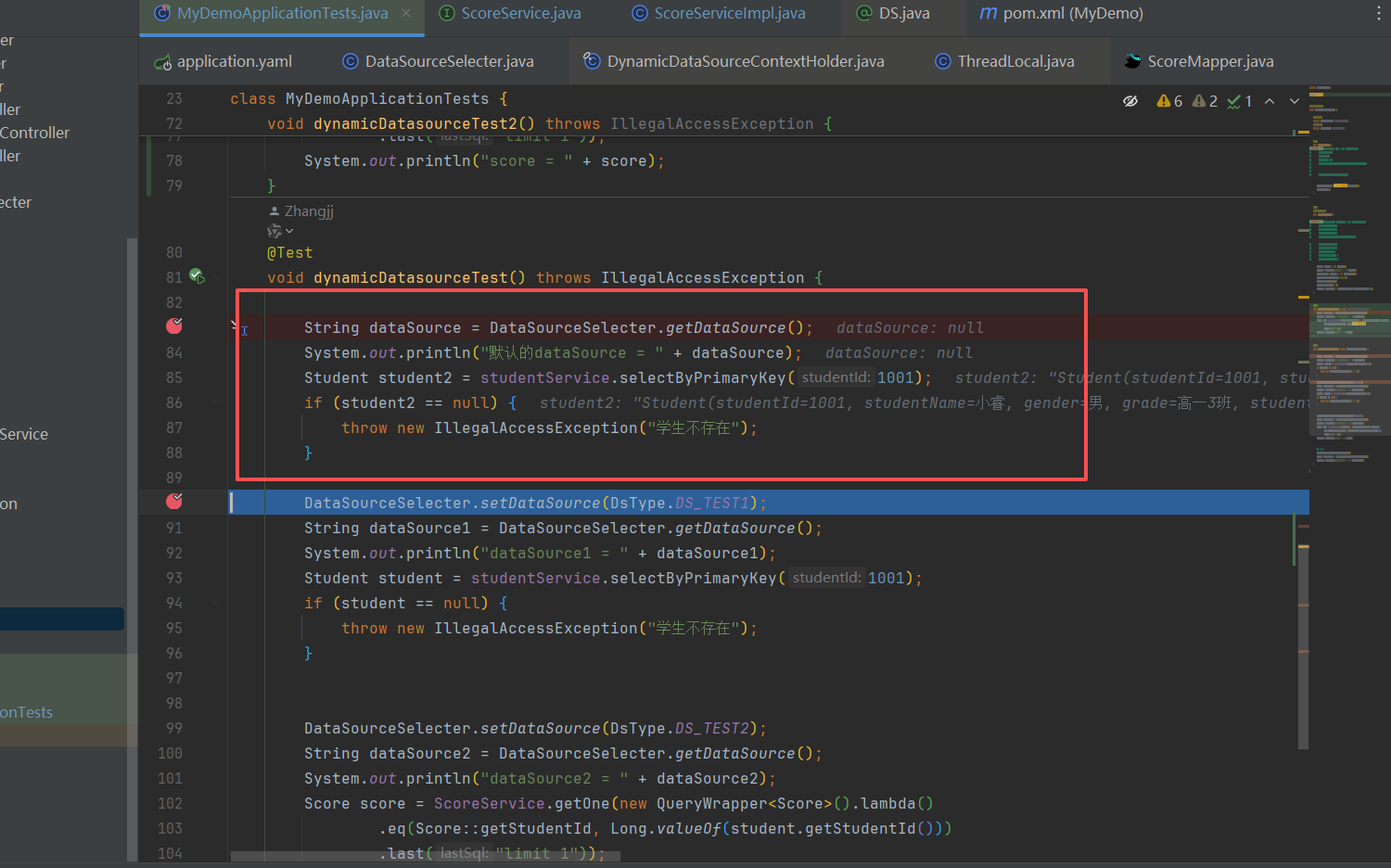Click the Zhangjj author annotation
Image resolution: width=1391 pixels, height=868 pixels.
[x=307, y=211]
